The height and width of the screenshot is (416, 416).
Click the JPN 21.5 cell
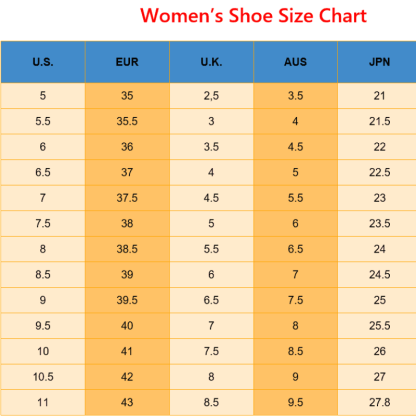[x=377, y=121]
